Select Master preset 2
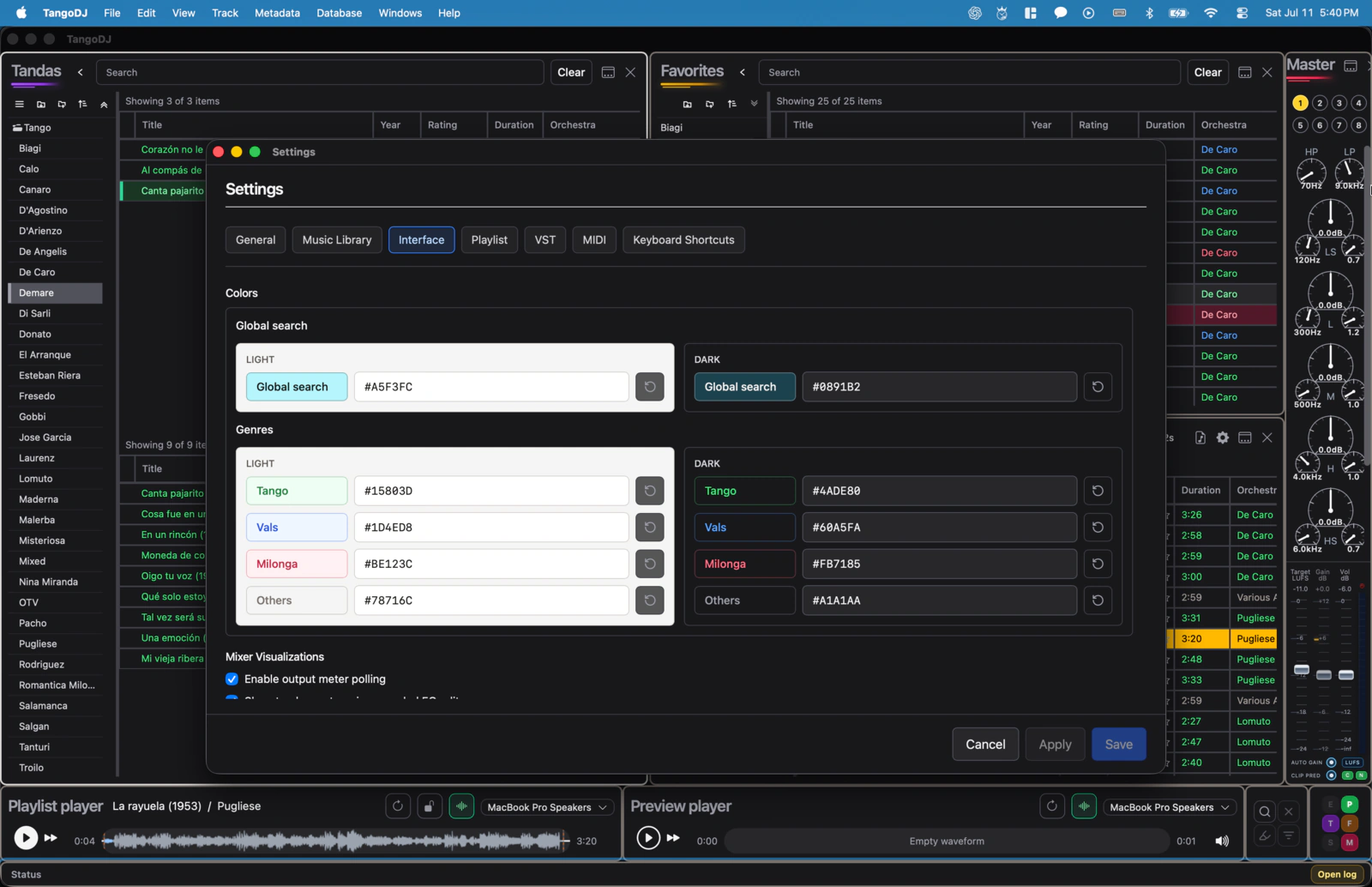The image size is (1372, 887). tap(1320, 103)
